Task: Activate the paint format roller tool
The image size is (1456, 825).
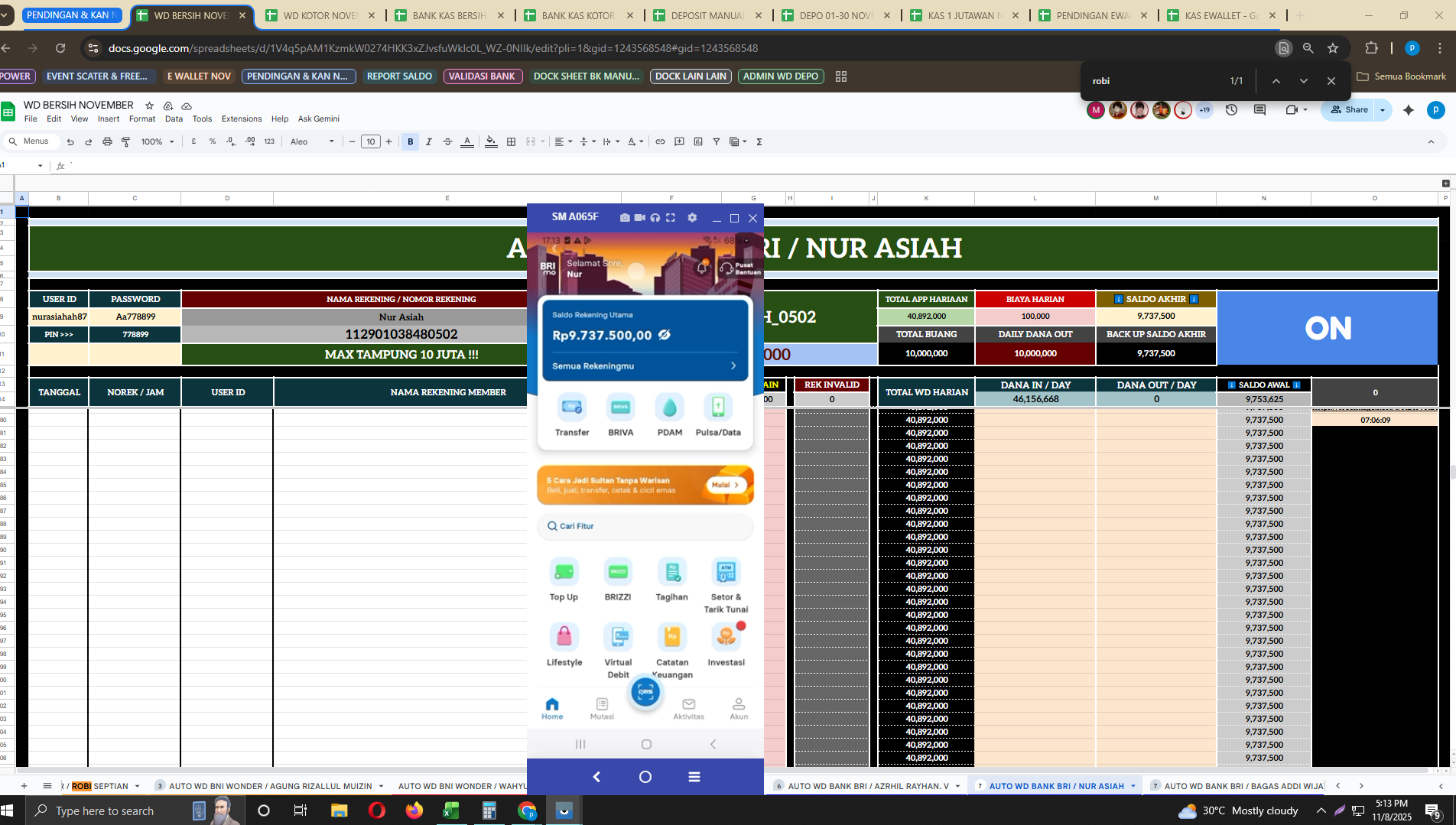Action: [x=125, y=141]
